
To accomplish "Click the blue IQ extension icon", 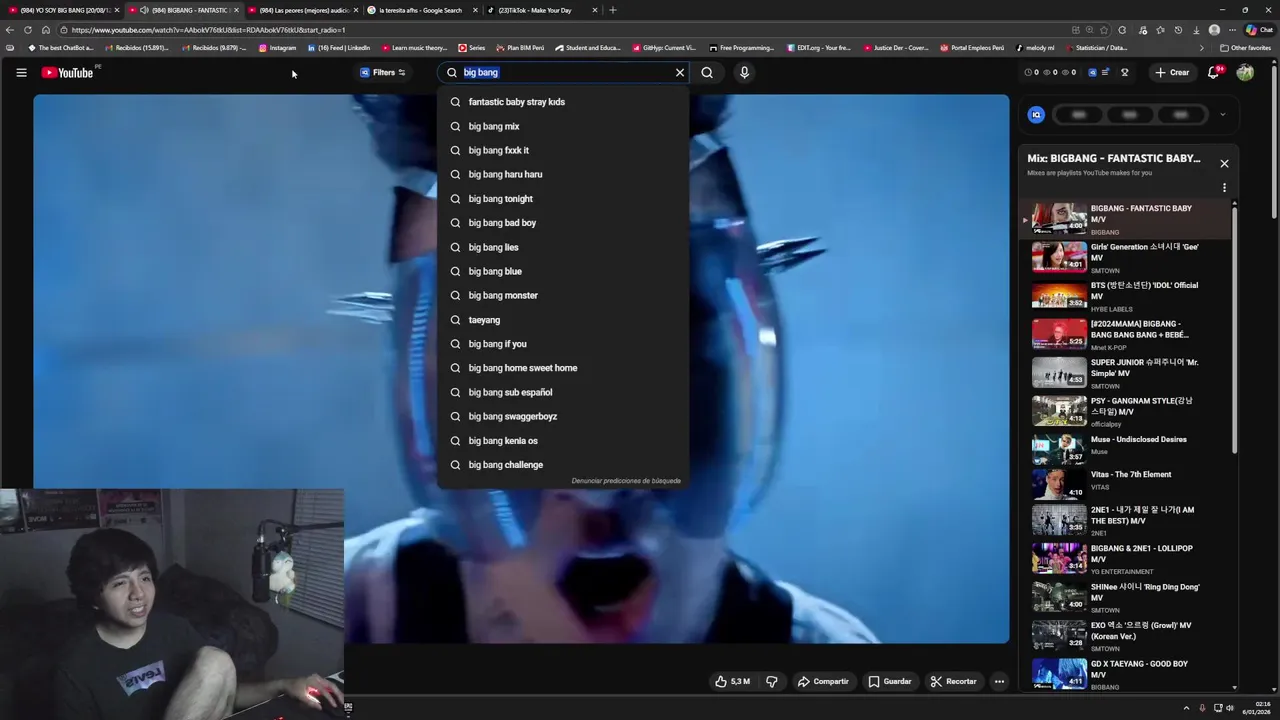I will (x=1036, y=115).
